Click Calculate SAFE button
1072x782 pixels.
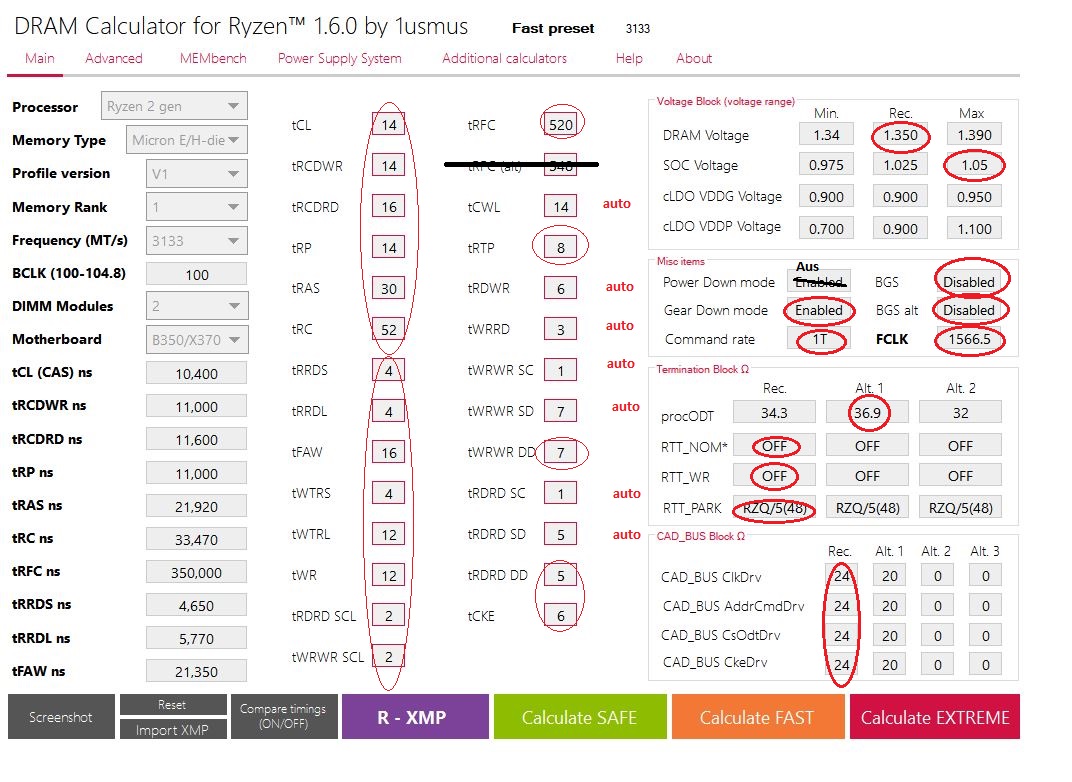tap(580, 716)
